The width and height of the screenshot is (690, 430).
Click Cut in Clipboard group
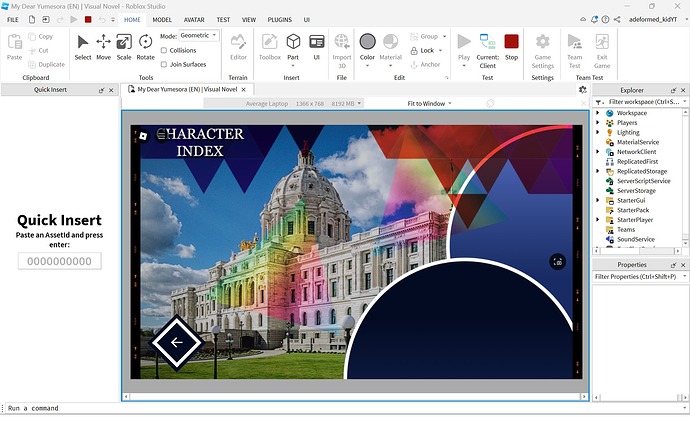click(39, 51)
